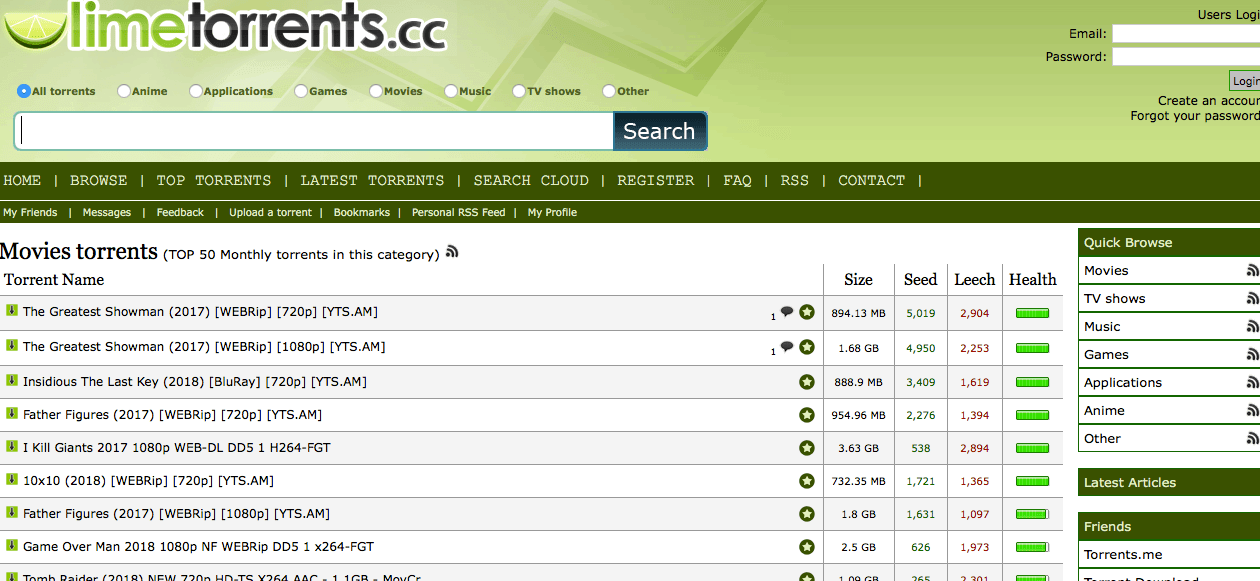Click verified star icon for Greatest Showman 1080p
This screenshot has width=1260, height=581.
coord(807,347)
